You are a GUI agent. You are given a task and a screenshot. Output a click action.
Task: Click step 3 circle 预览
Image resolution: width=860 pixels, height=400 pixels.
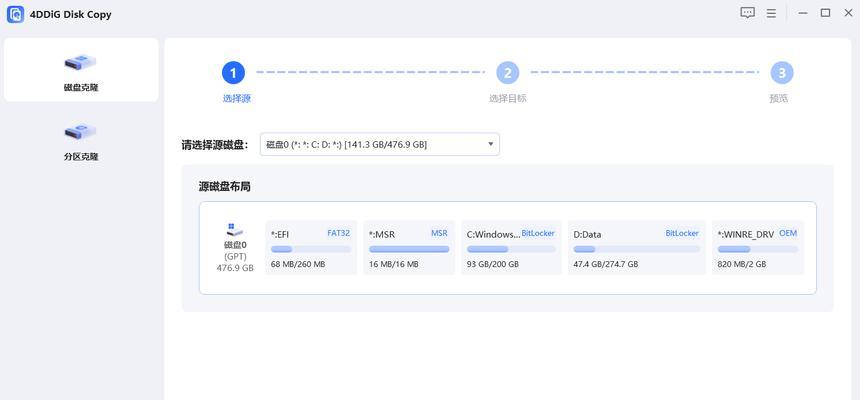(x=782, y=73)
